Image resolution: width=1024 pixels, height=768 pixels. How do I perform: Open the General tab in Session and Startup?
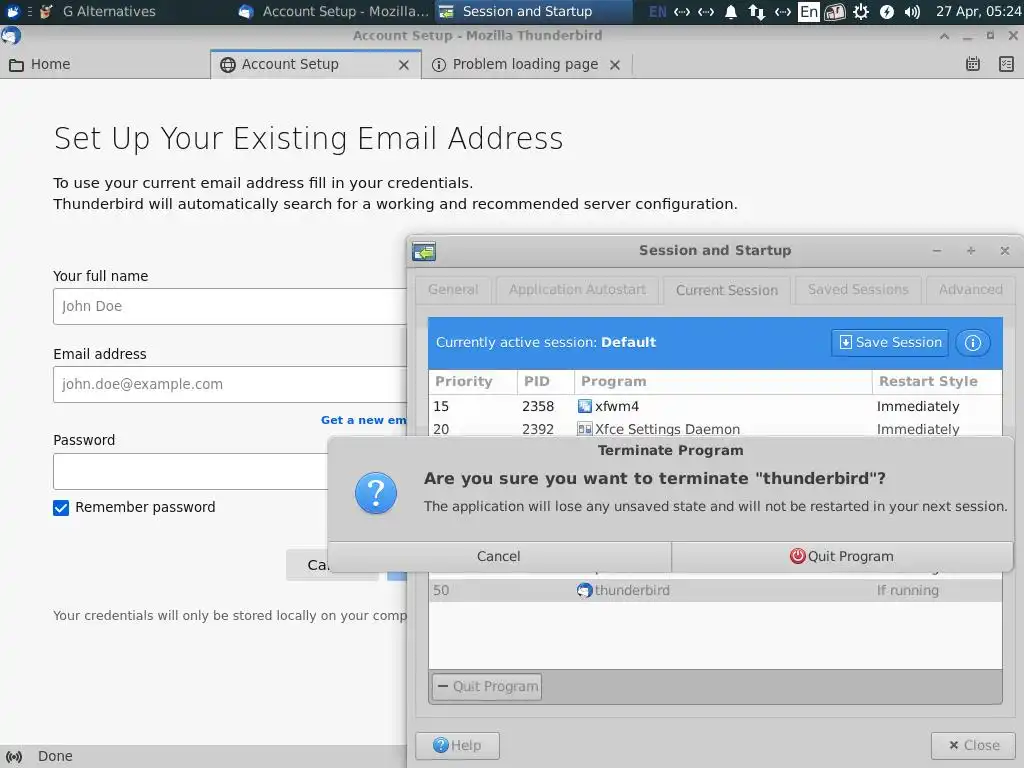point(453,289)
